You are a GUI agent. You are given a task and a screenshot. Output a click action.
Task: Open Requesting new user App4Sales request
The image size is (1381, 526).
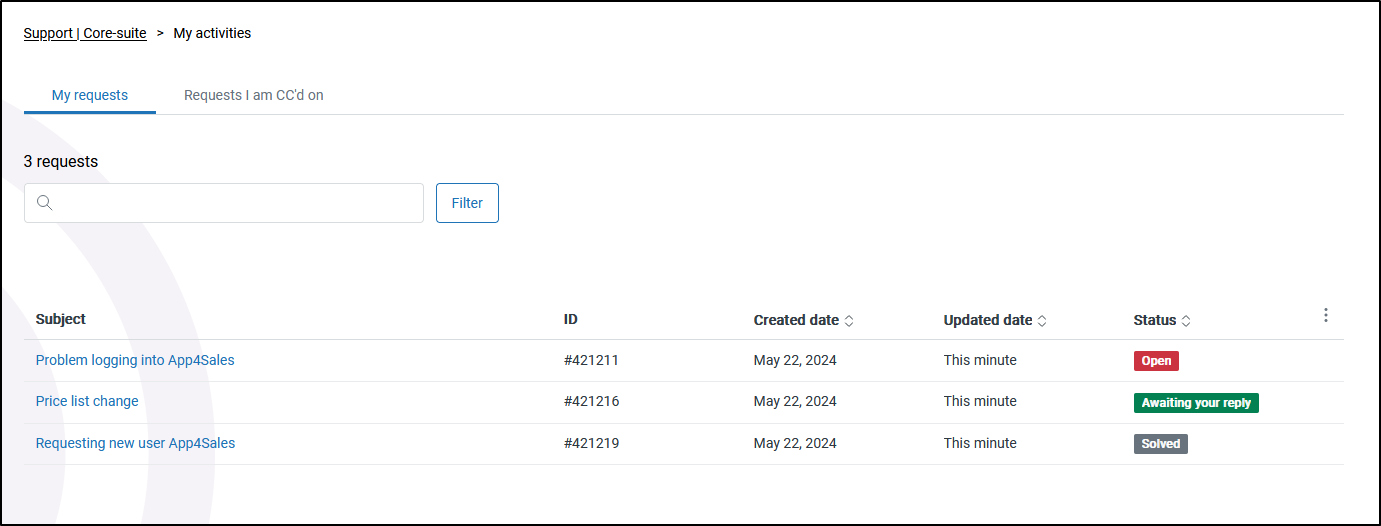pos(135,443)
